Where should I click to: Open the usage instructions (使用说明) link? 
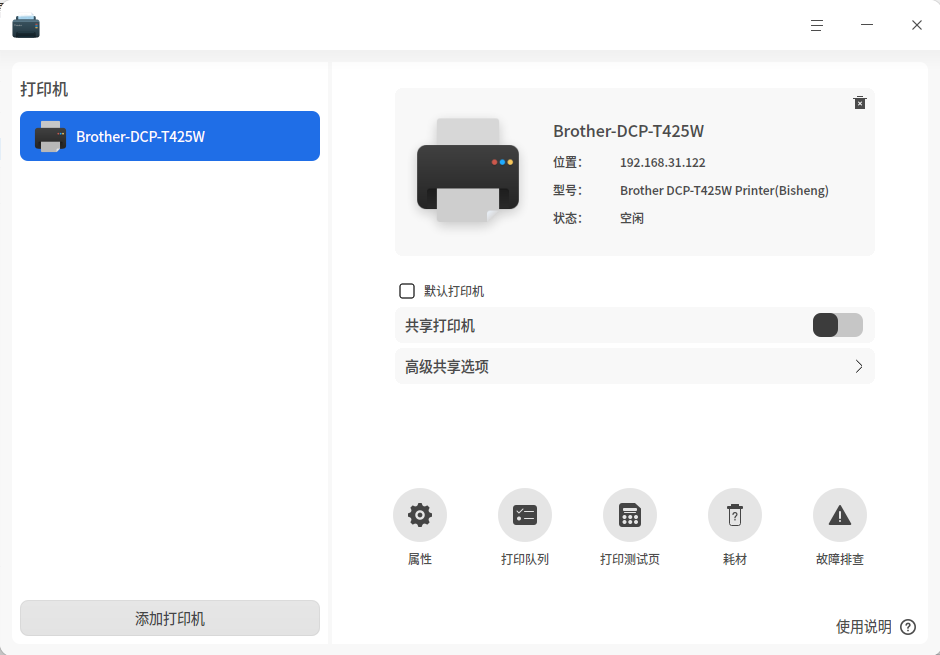pyautogui.click(x=863, y=627)
